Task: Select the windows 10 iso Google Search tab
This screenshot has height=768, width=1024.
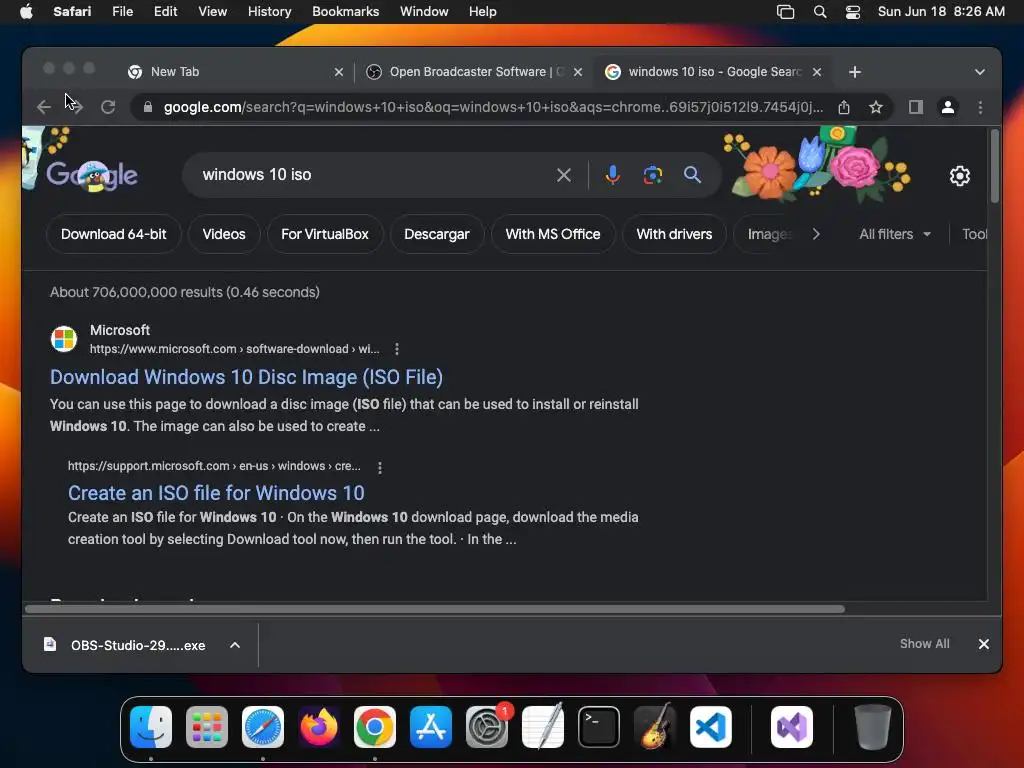Action: pos(713,72)
